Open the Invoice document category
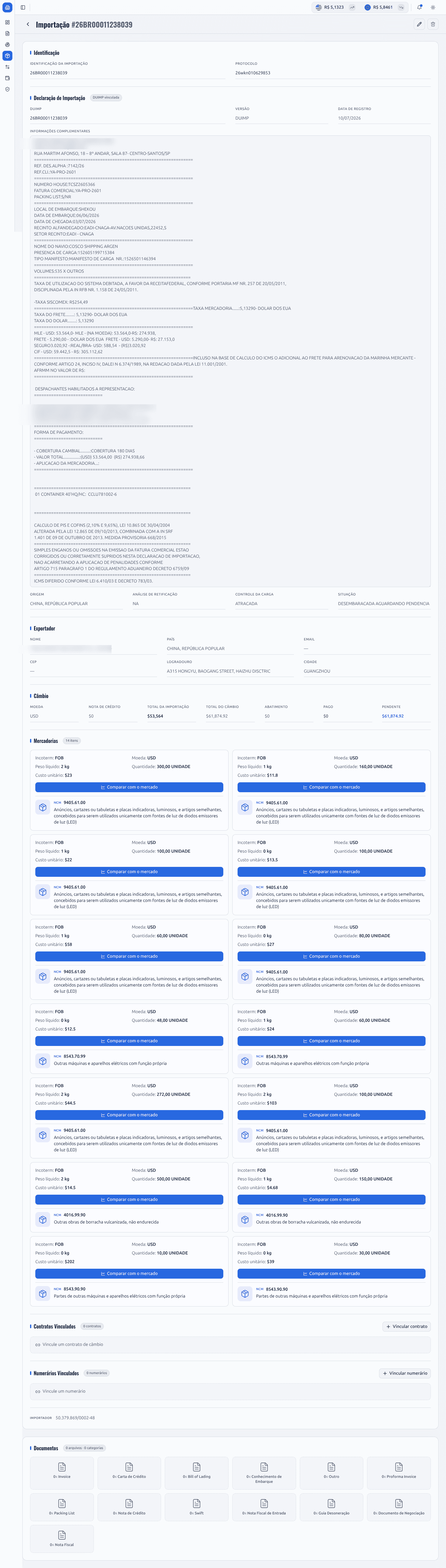 62,1473
